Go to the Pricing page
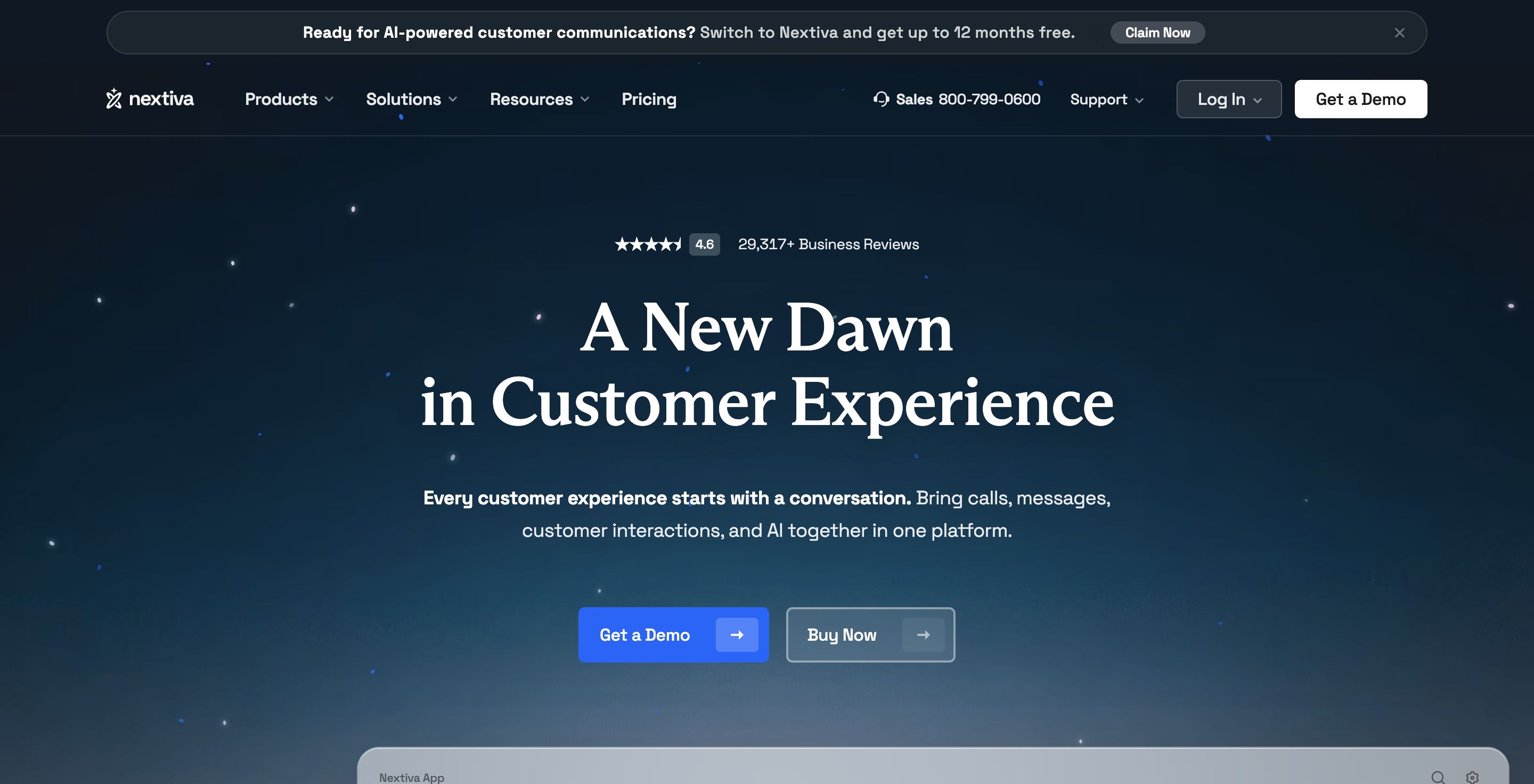 pyautogui.click(x=649, y=99)
